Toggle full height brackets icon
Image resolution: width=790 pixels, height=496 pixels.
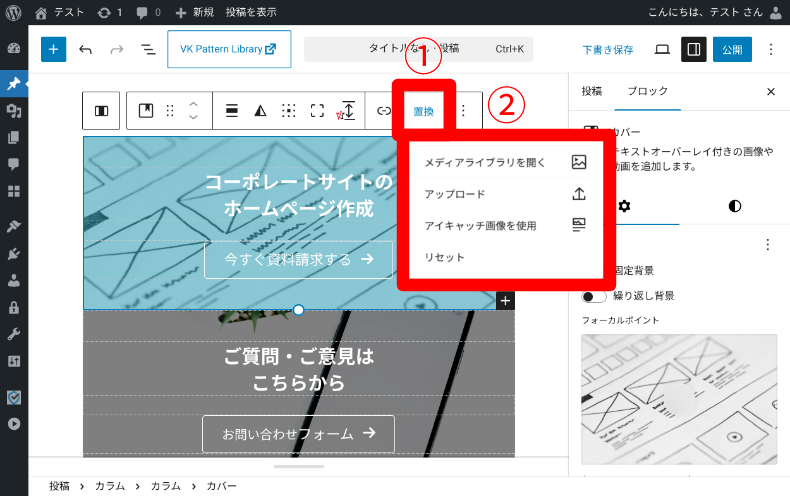(317, 110)
